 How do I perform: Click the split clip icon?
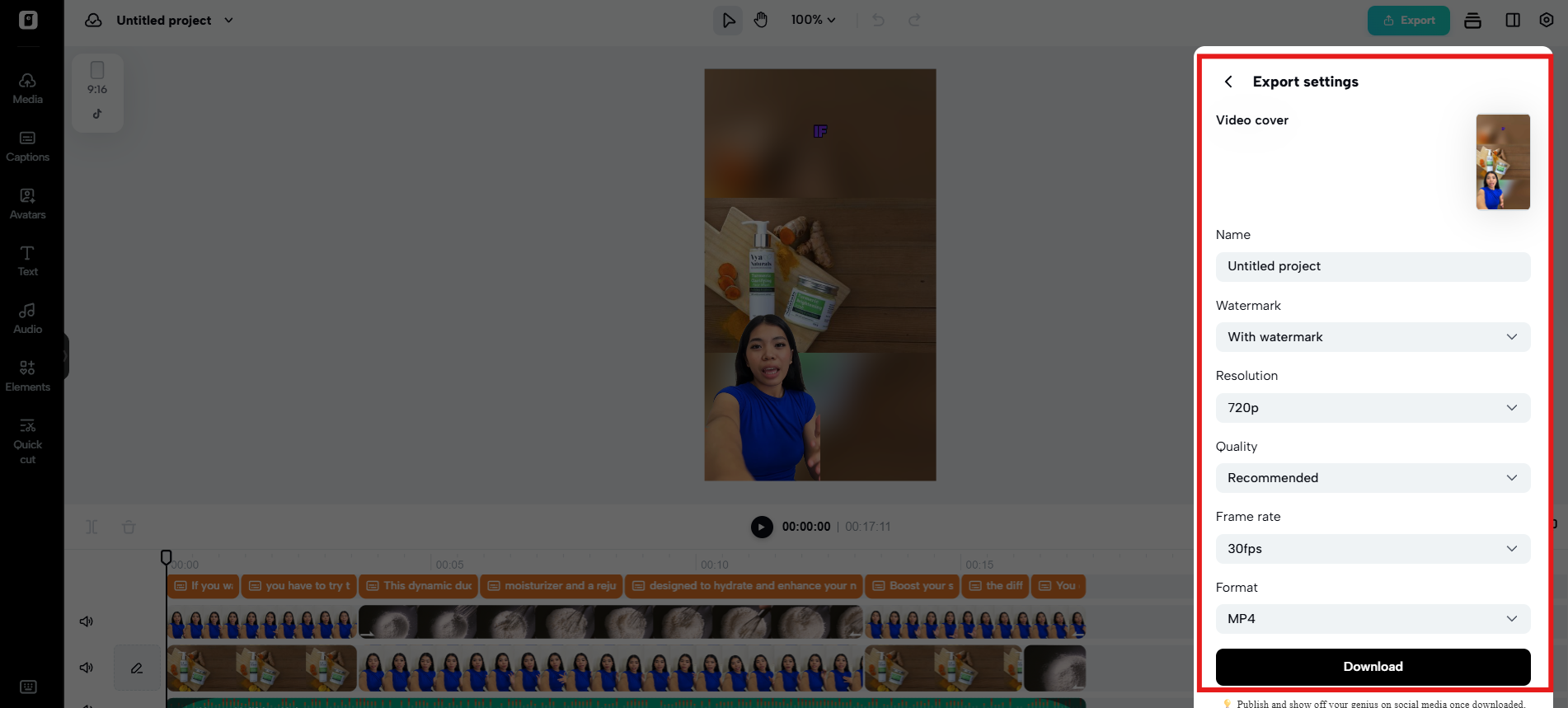point(92,527)
